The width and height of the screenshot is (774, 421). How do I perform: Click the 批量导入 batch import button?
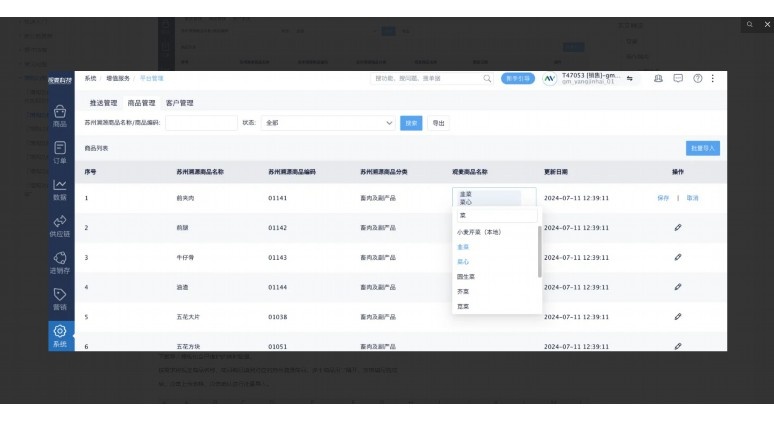point(702,148)
